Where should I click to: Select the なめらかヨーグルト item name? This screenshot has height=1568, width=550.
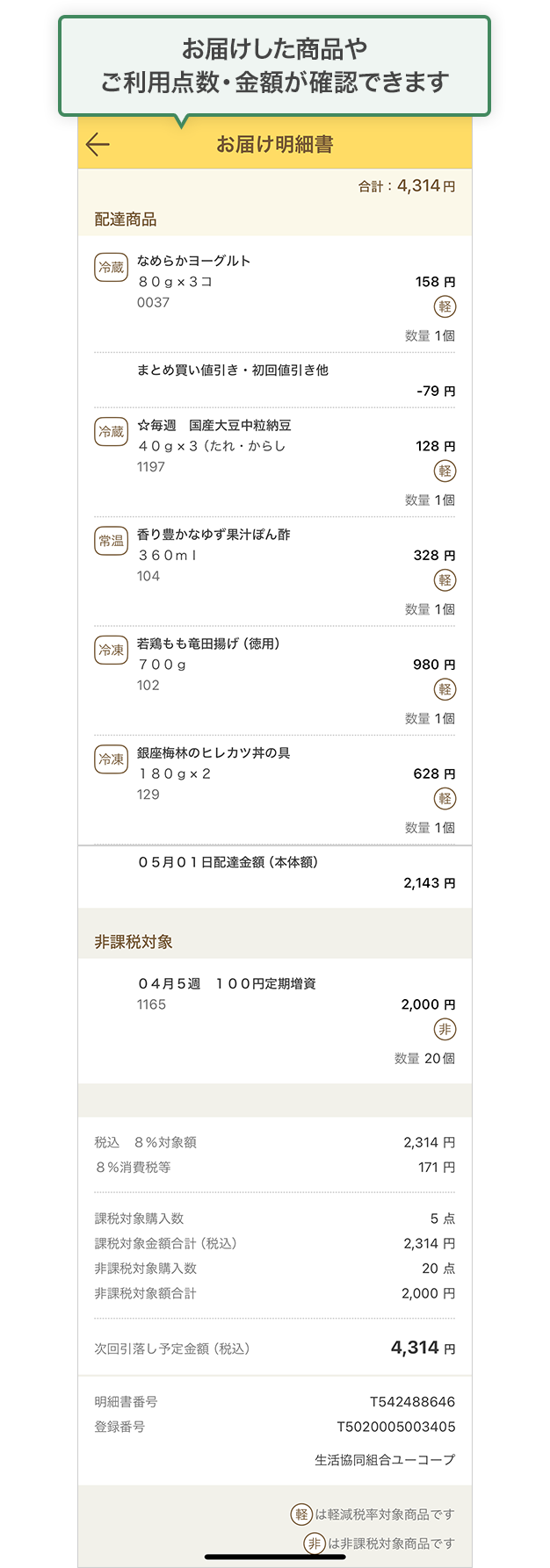point(194,261)
